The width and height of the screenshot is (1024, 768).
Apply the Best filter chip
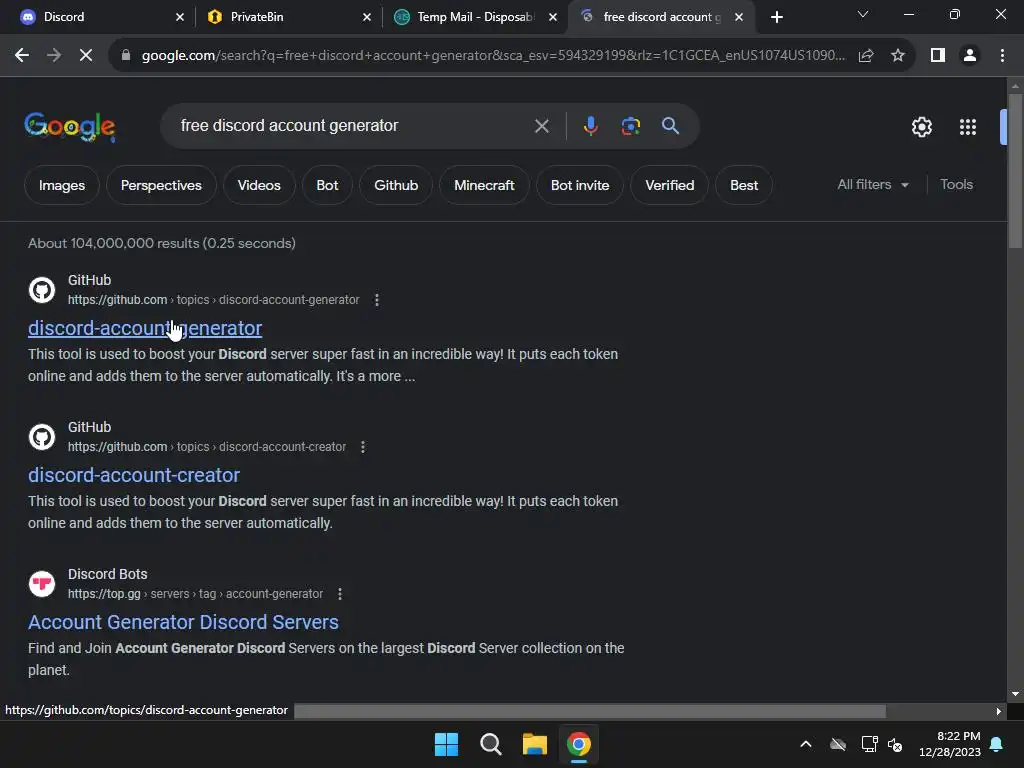pos(744,185)
